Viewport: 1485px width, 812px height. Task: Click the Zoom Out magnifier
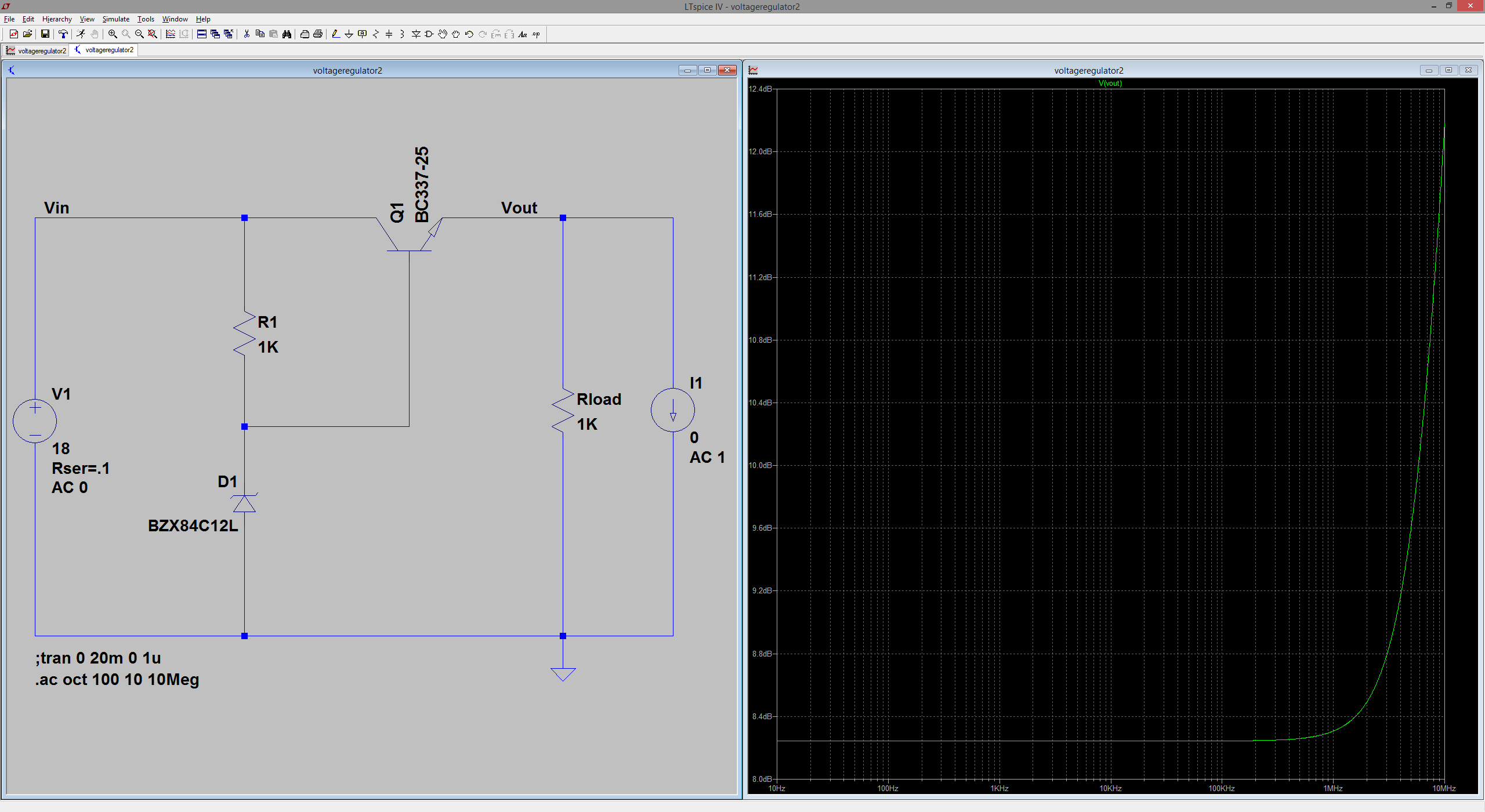(139, 34)
